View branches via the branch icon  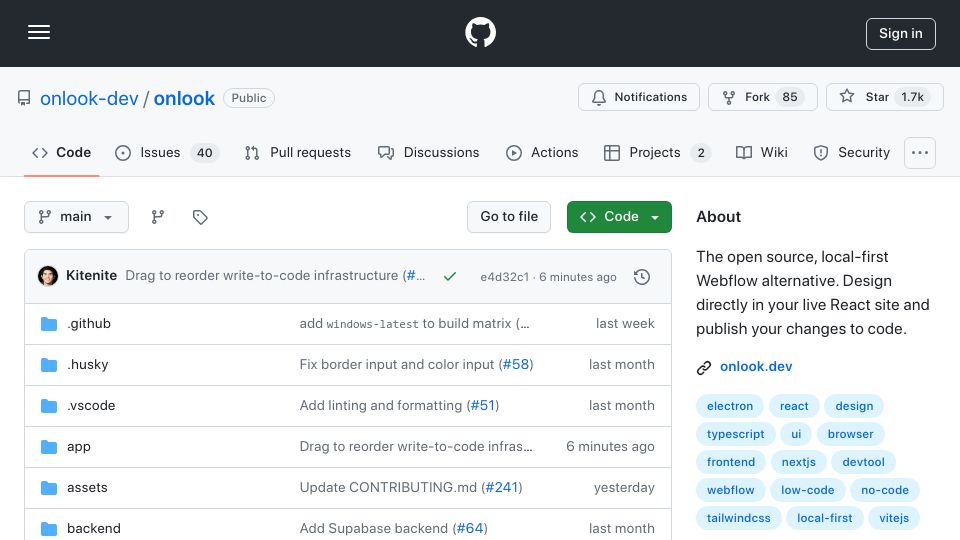[x=158, y=217]
